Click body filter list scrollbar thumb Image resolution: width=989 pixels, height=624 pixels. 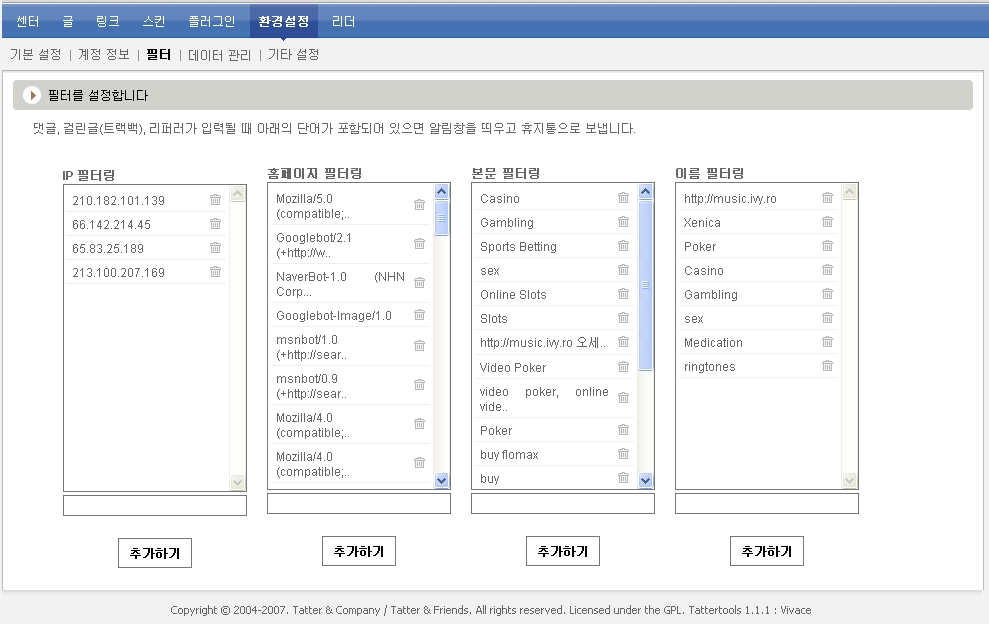645,285
